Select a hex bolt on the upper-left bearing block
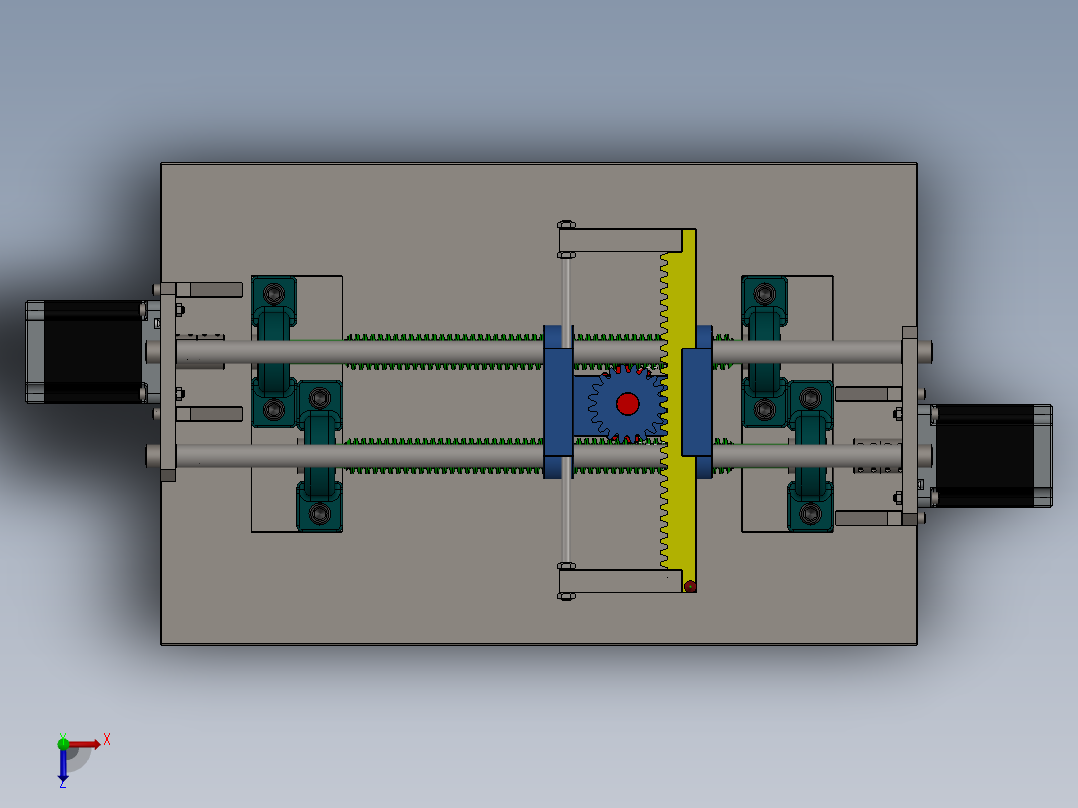 pyautogui.click(x=272, y=294)
